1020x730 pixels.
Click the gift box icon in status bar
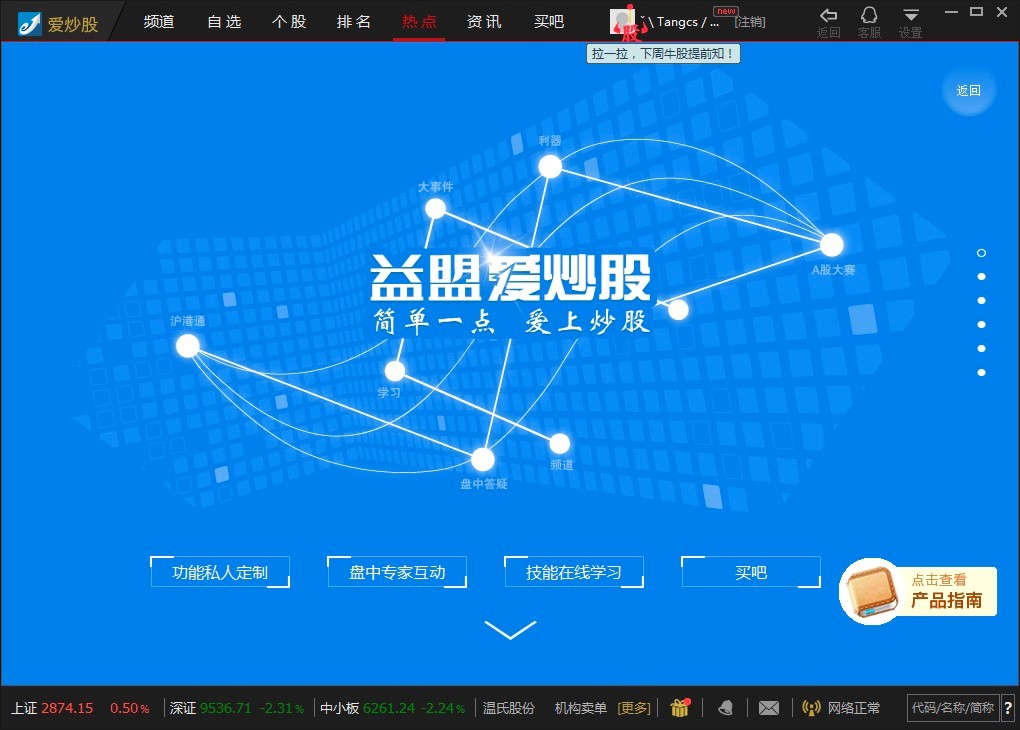point(680,707)
